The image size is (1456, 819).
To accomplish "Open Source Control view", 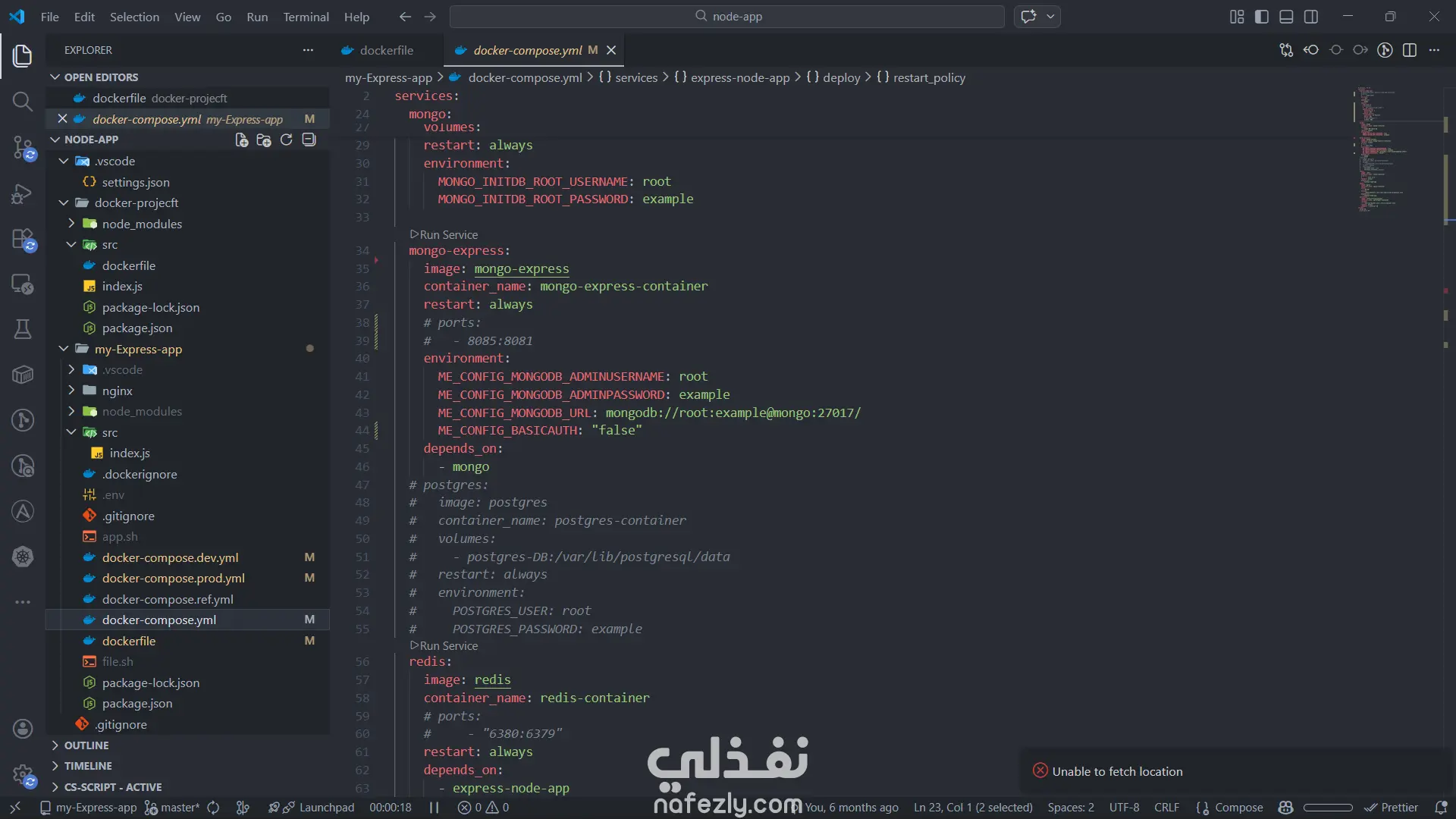I will click(23, 147).
